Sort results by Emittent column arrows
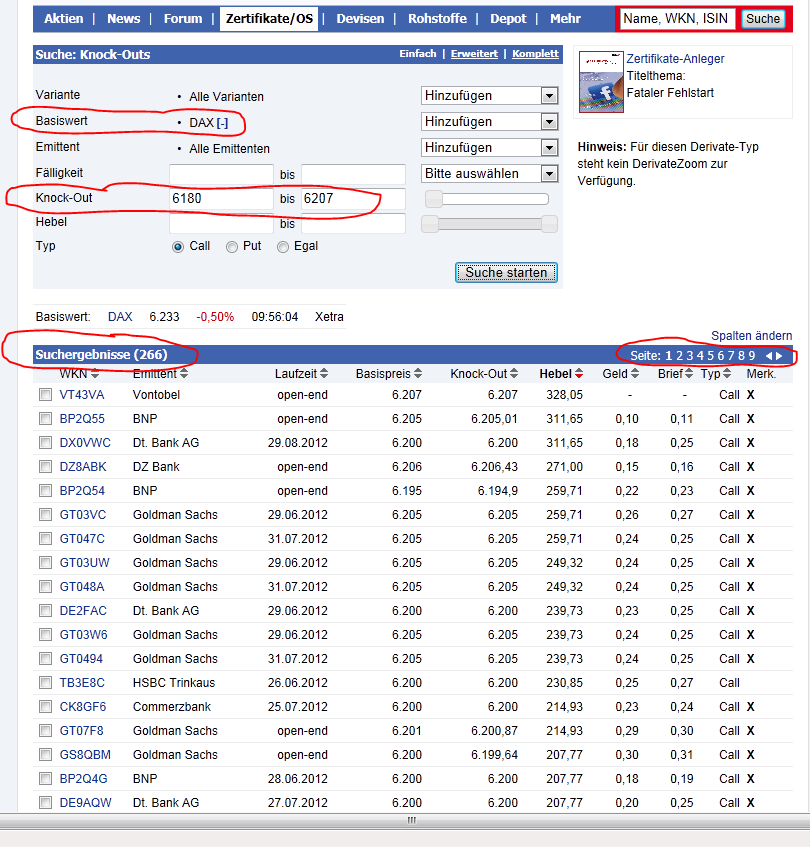The height and width of the screenshot is (847, 810). click(x=184, y=373)
